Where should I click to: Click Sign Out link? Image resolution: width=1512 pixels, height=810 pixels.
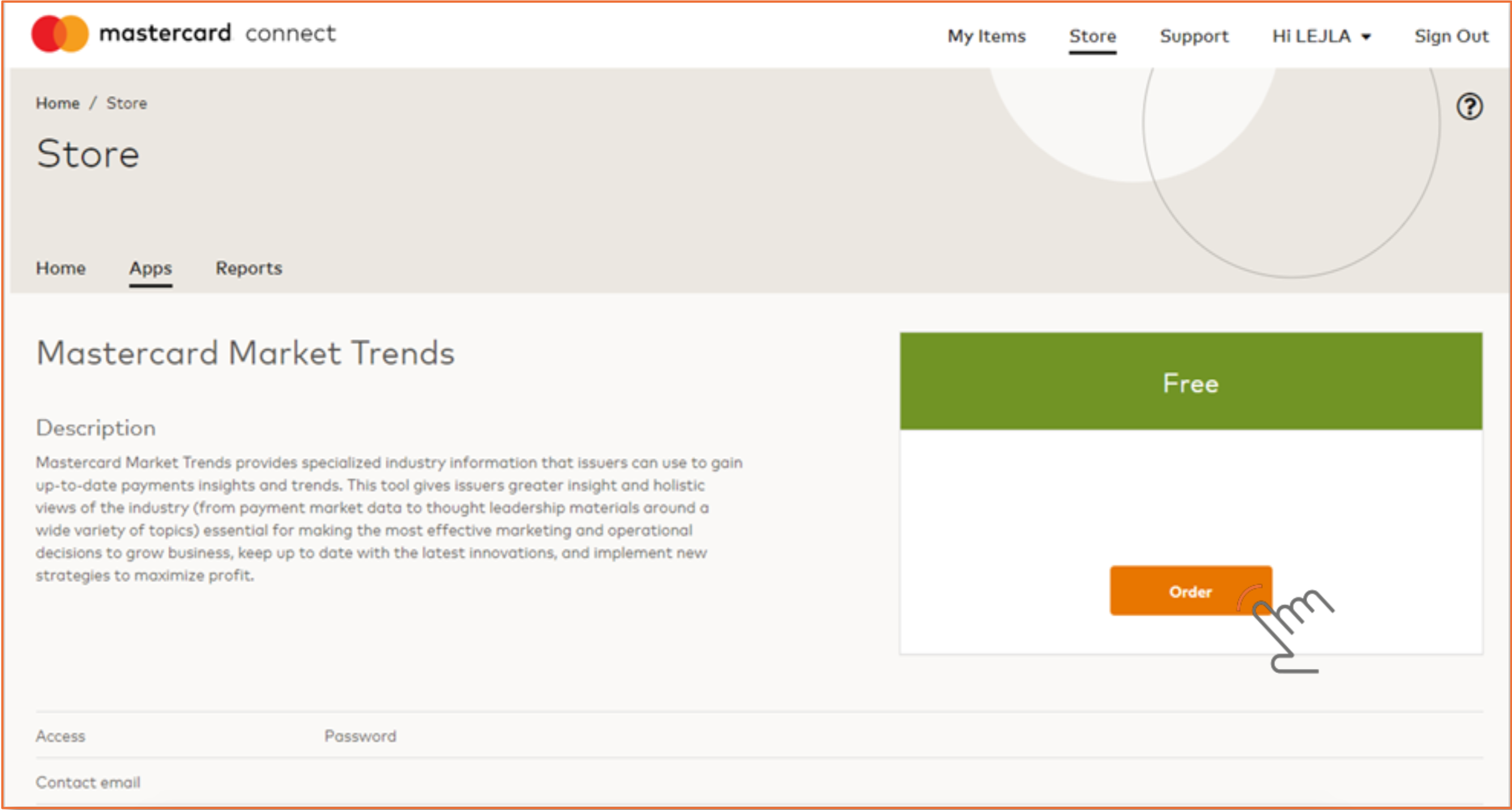point(1451,36)
